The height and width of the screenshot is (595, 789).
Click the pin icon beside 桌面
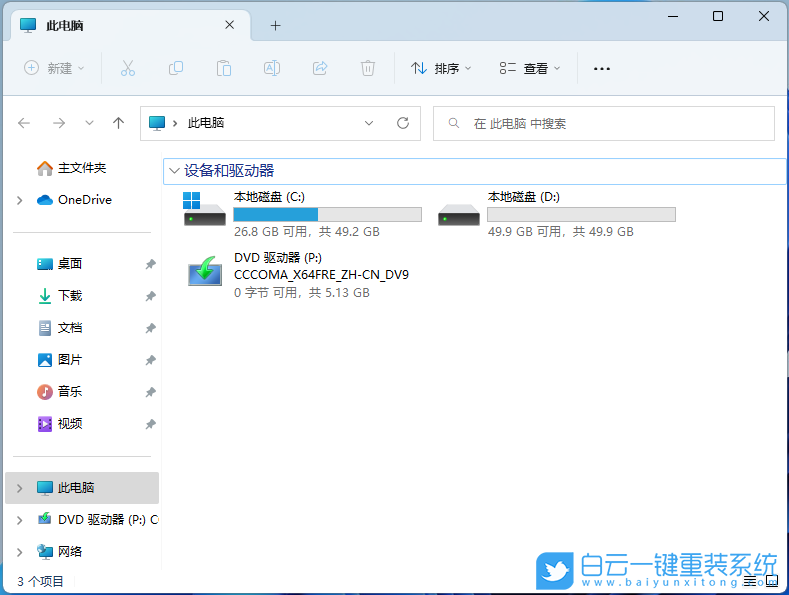[x=150, y=264]
